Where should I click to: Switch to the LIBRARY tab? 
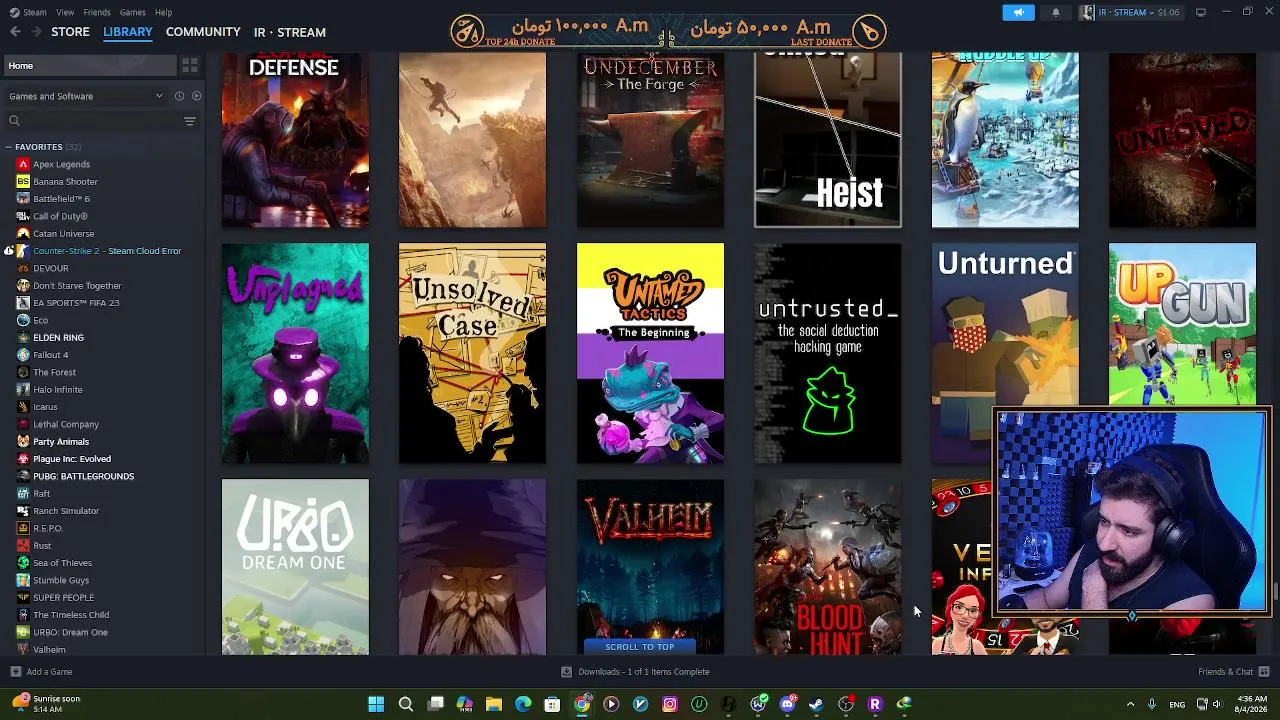[x=128, y=32]
